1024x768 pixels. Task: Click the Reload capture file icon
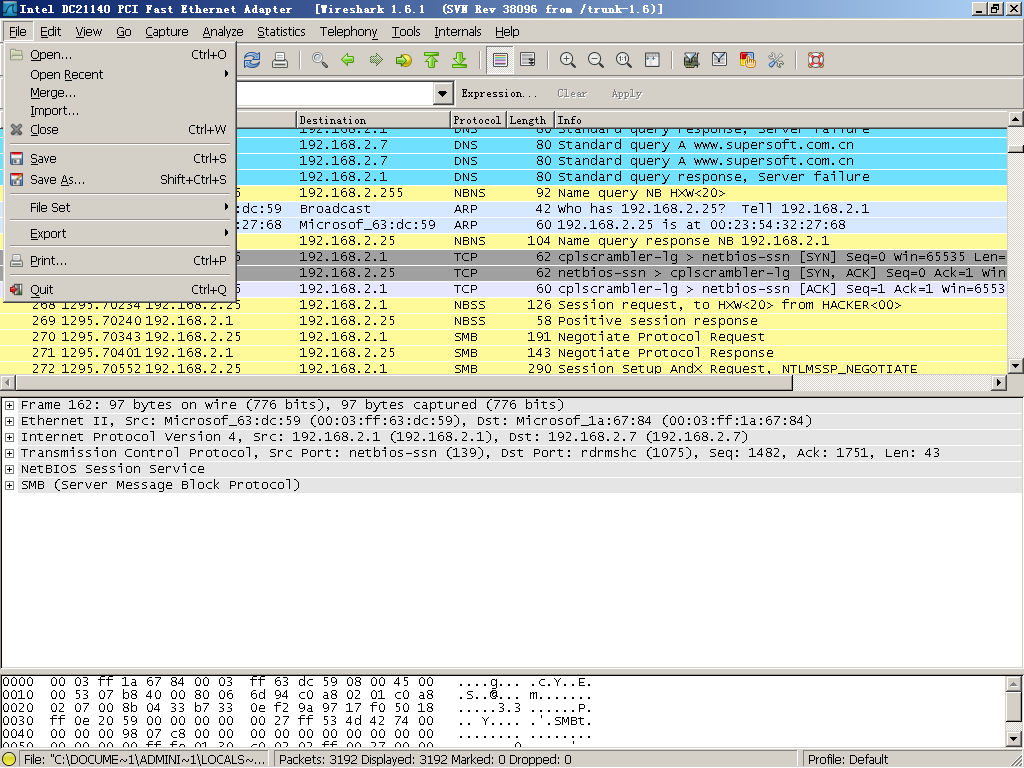pyautogui.click(x=251, y=60)
